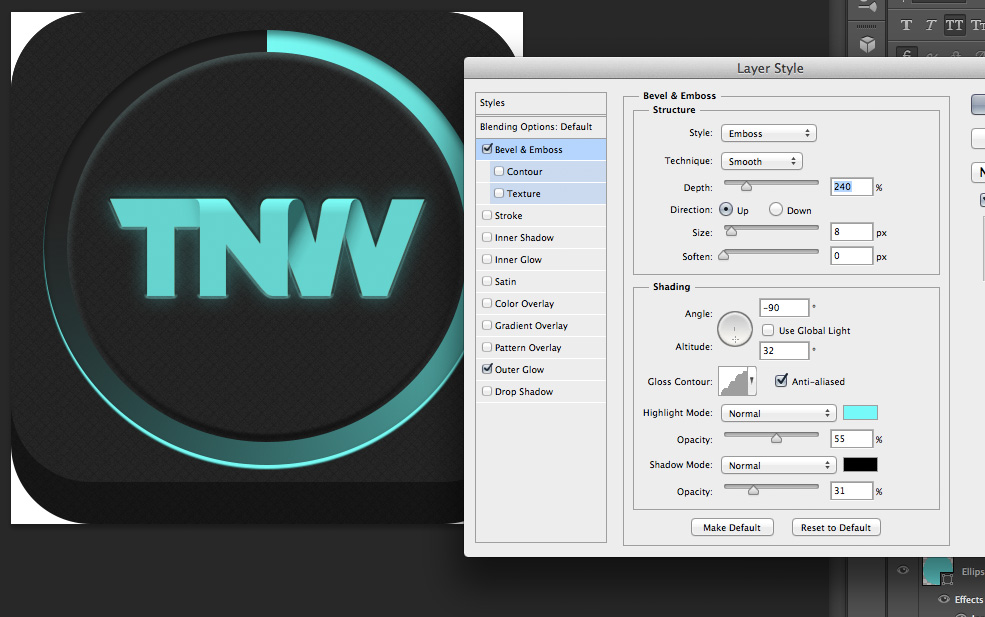985x617 pixels.
Task: Check the Pattern Overlay checkbox
Action: tap(487, 347)
